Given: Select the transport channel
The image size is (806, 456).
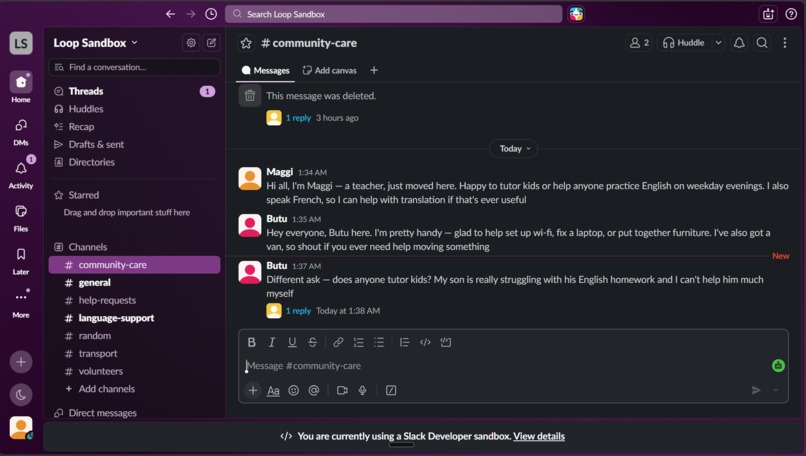Looking at the screenshot, I should [134, 353].
